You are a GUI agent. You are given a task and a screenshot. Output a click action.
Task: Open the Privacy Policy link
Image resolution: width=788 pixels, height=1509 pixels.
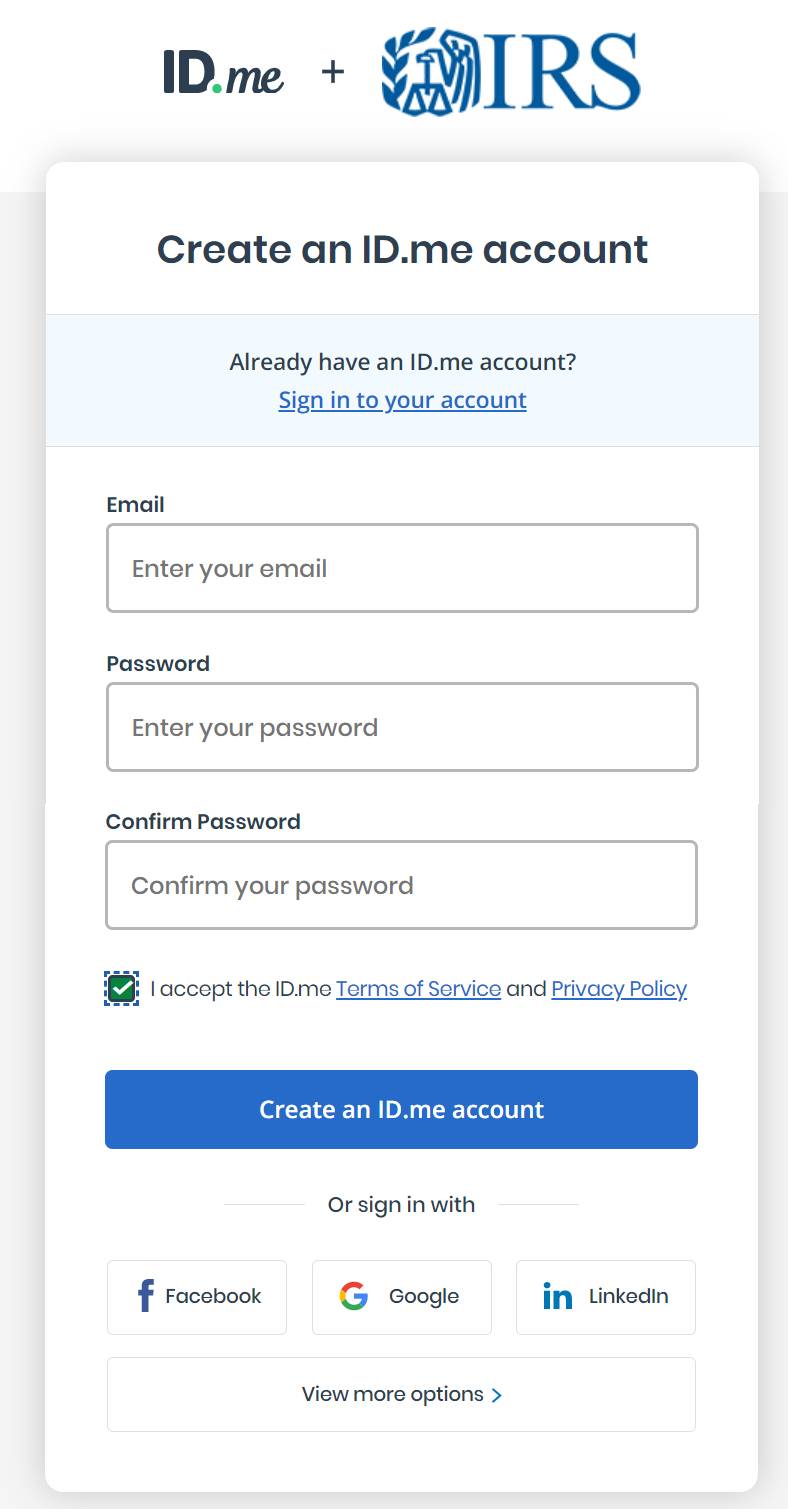click(619, 989)
